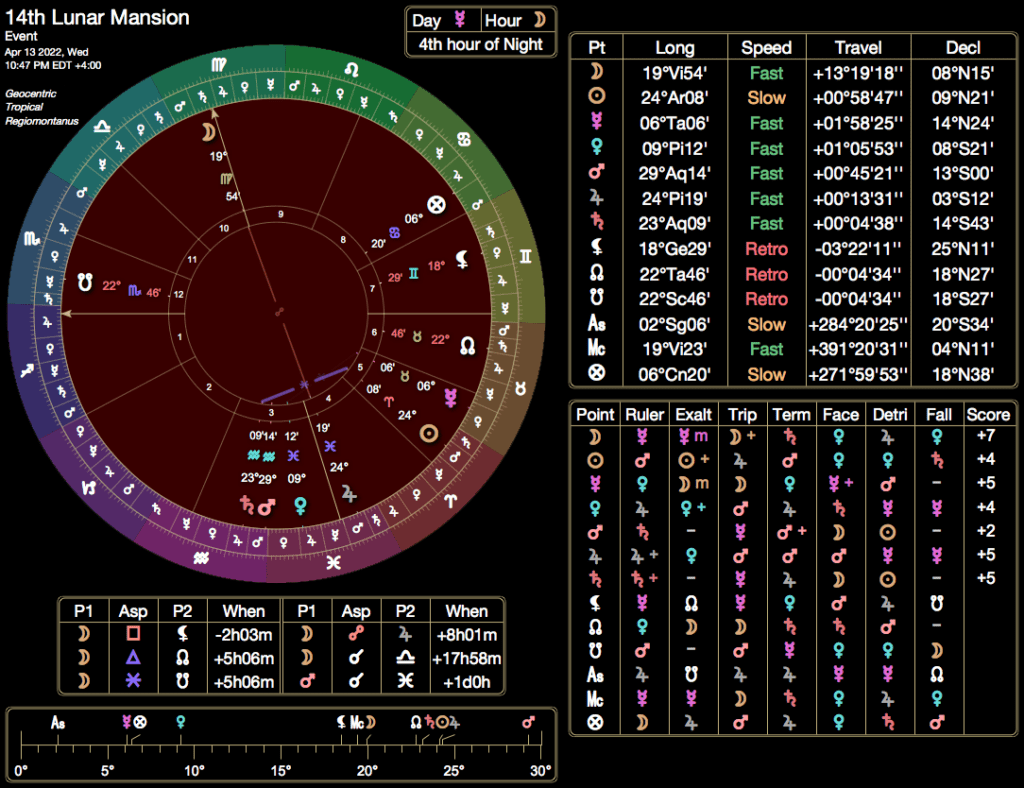Click the opposition symbol in the Moon–Jupiter row

tap(355, 634)
